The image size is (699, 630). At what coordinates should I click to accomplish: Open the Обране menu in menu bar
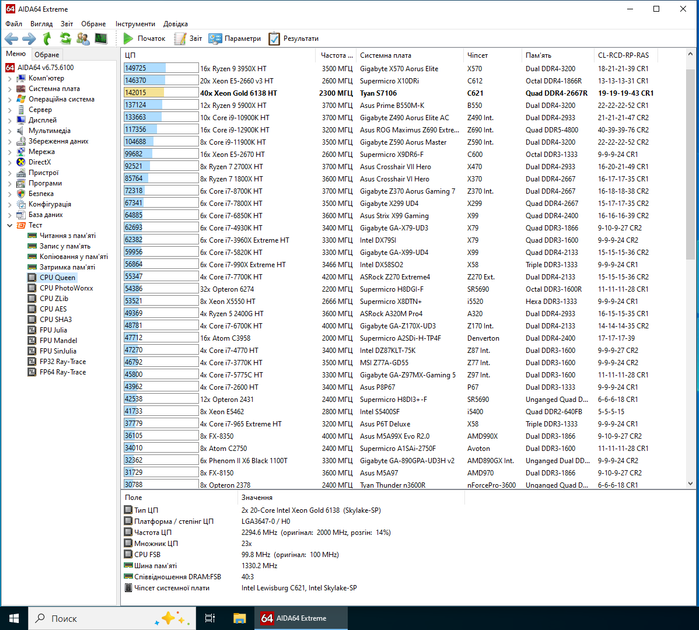94,24
